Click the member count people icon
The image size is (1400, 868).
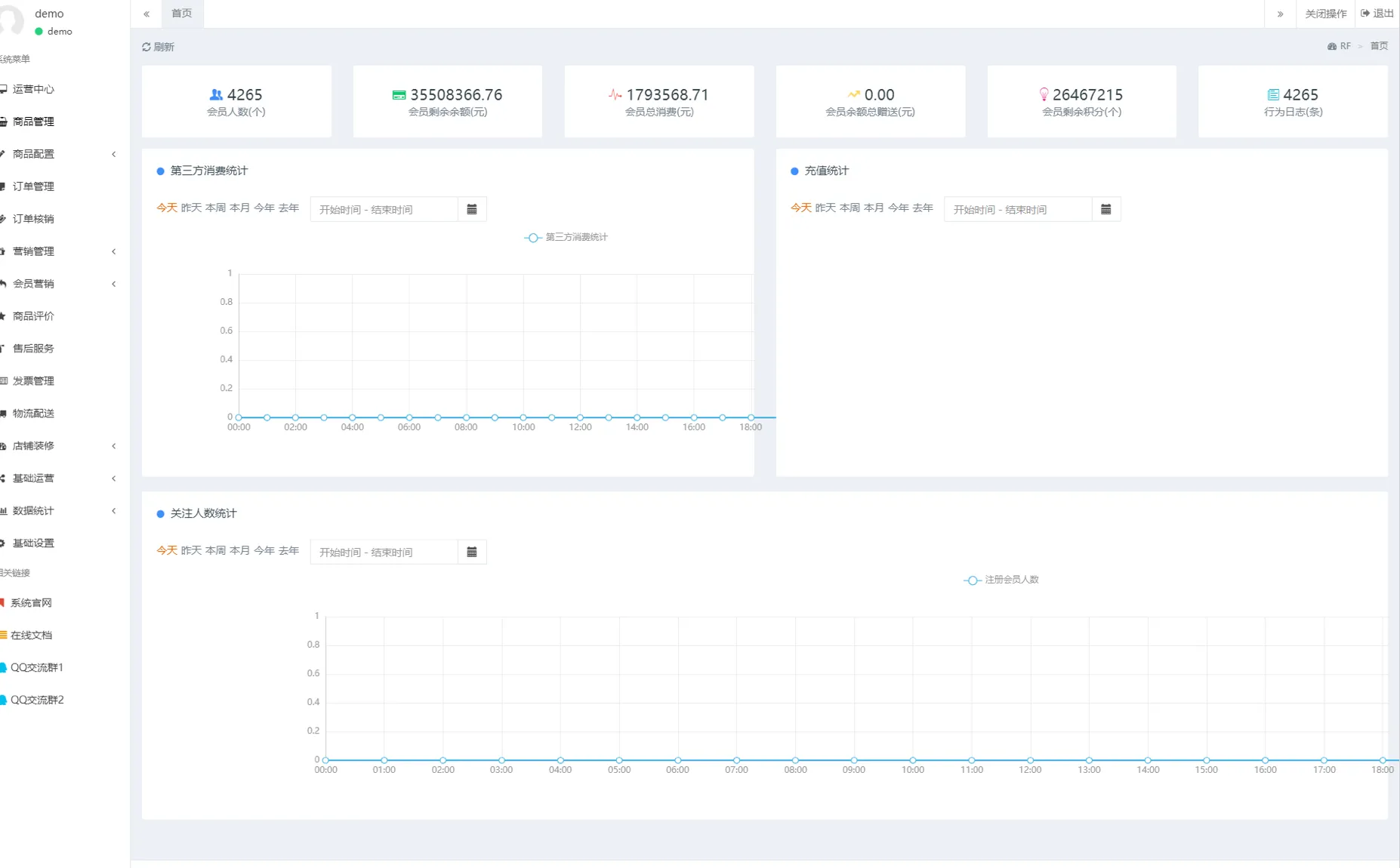(x=216, y=94)
